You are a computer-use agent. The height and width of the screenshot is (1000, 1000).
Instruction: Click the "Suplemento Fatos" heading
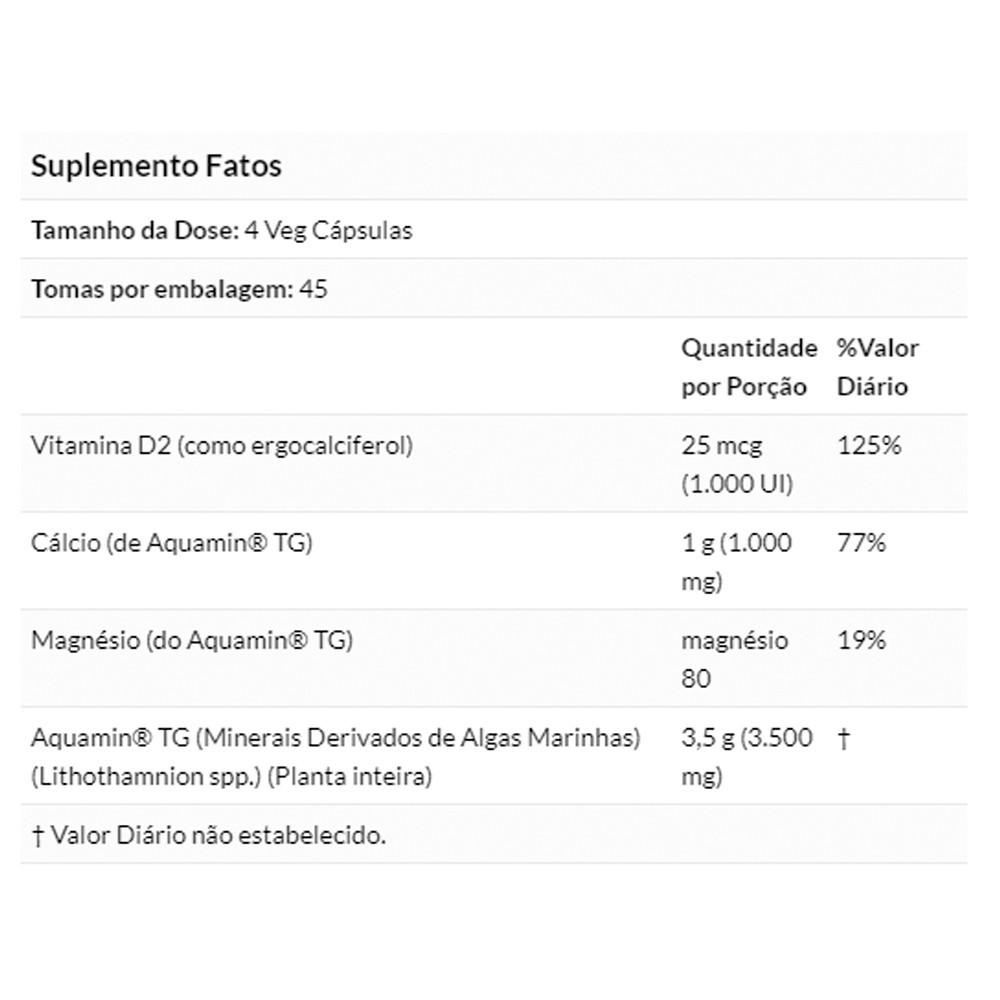(x=156, y=166)
